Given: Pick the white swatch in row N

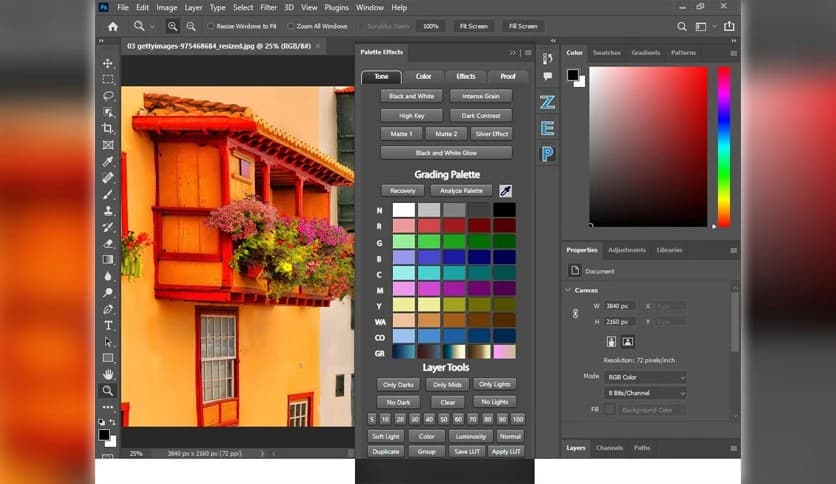Looking at the screenshot, I should click(404, 210).
